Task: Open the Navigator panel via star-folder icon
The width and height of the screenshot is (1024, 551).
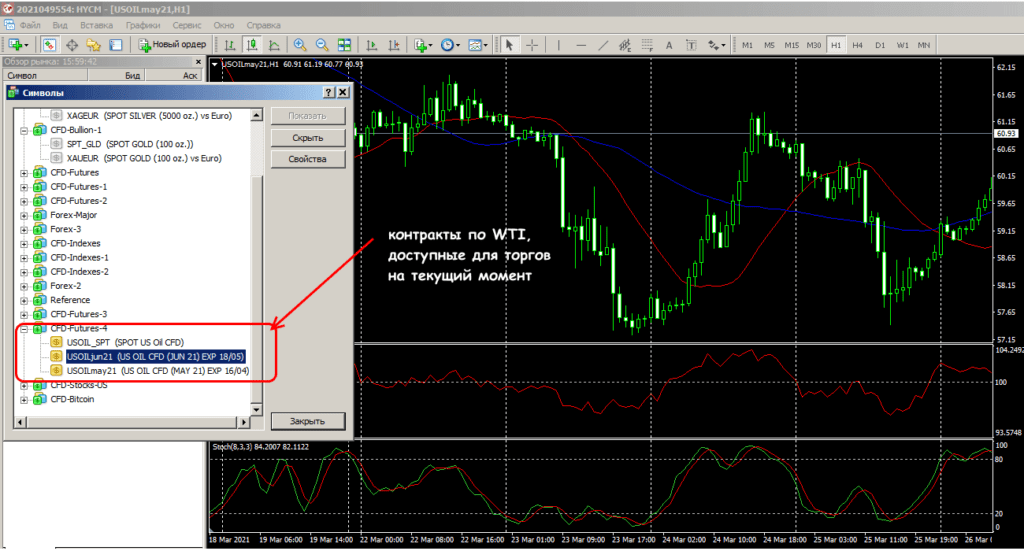Action: click(x=93, y=45)
